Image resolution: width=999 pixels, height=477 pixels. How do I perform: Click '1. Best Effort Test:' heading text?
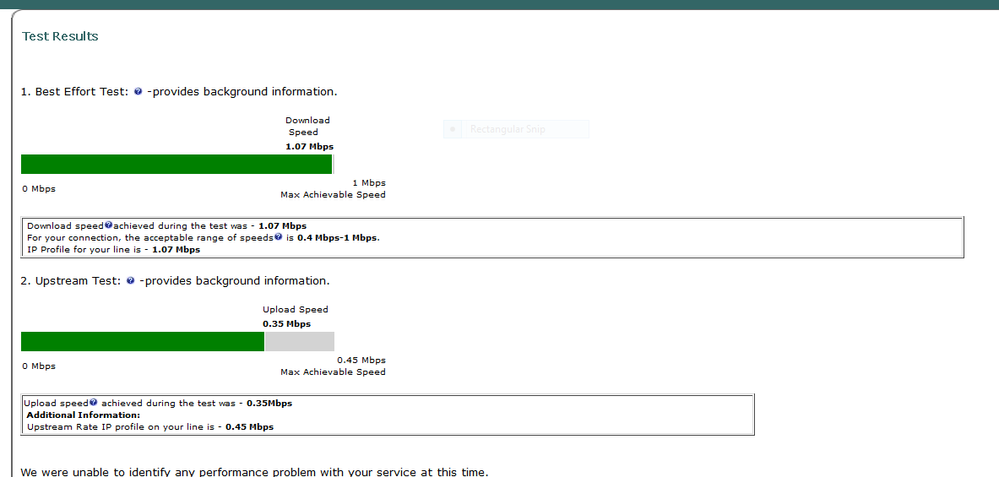[75, 92]
